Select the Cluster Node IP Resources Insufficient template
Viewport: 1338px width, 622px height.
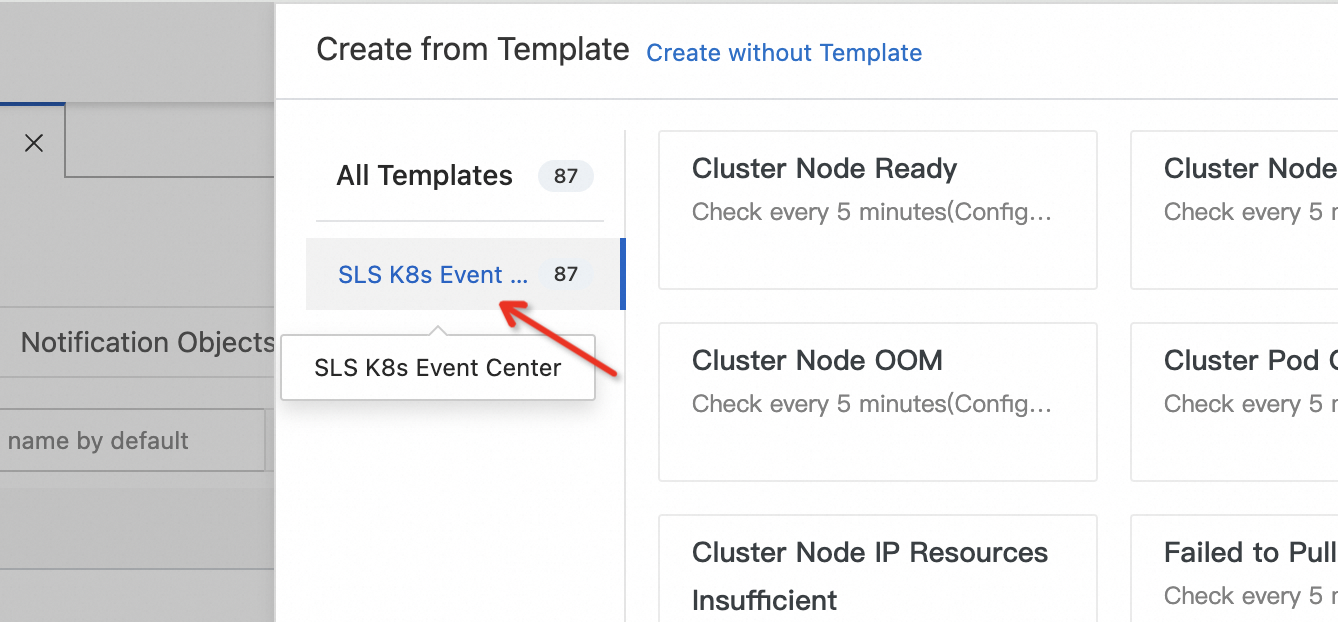point(869,575)
